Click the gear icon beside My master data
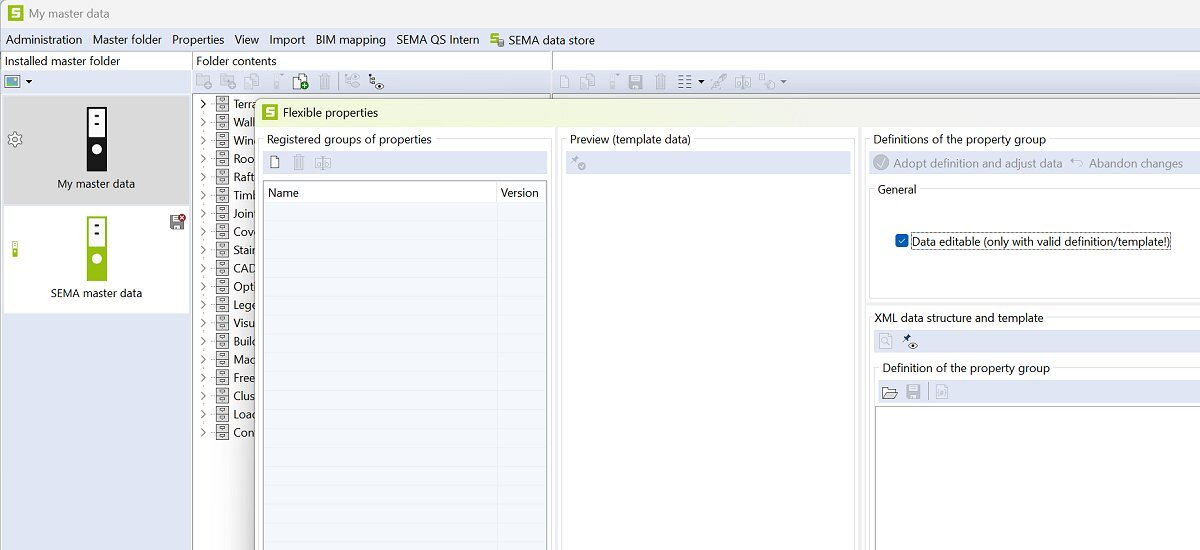The image size is (1200, 550). pos(15,140)
